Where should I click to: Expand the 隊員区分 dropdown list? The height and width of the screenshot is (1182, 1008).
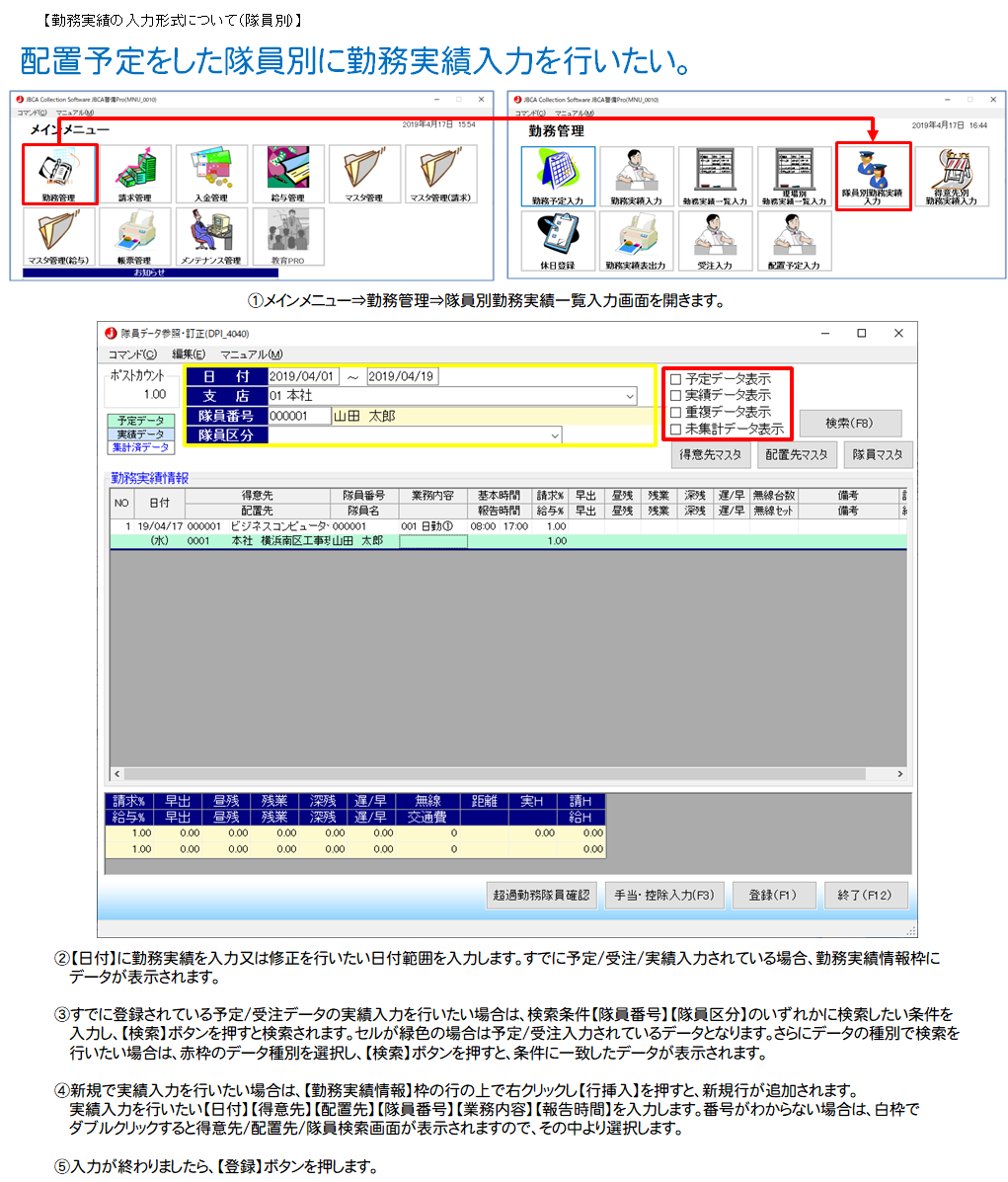pos(554,435)
